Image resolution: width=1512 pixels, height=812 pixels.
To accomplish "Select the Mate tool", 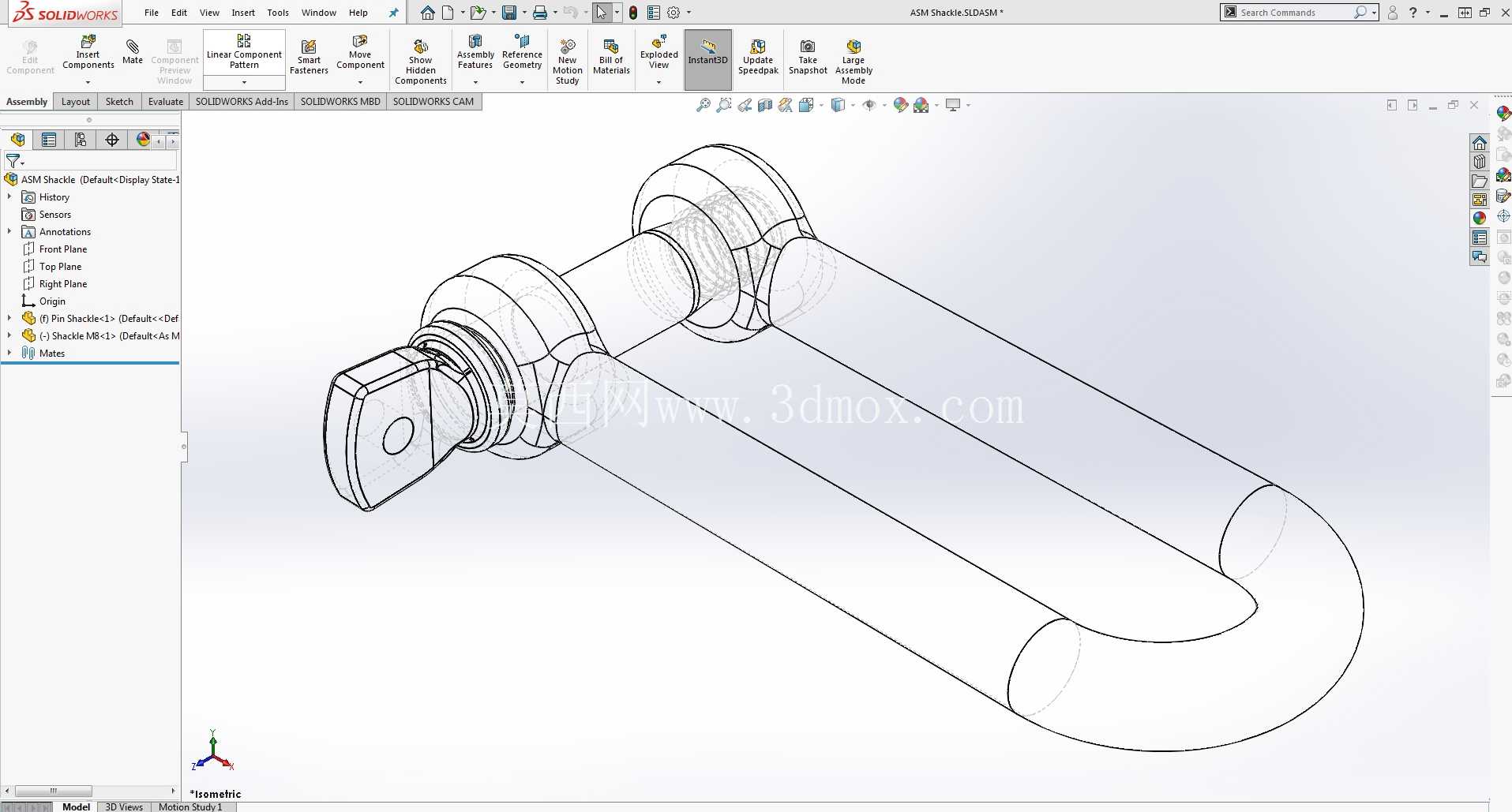I will click(133, 52).
